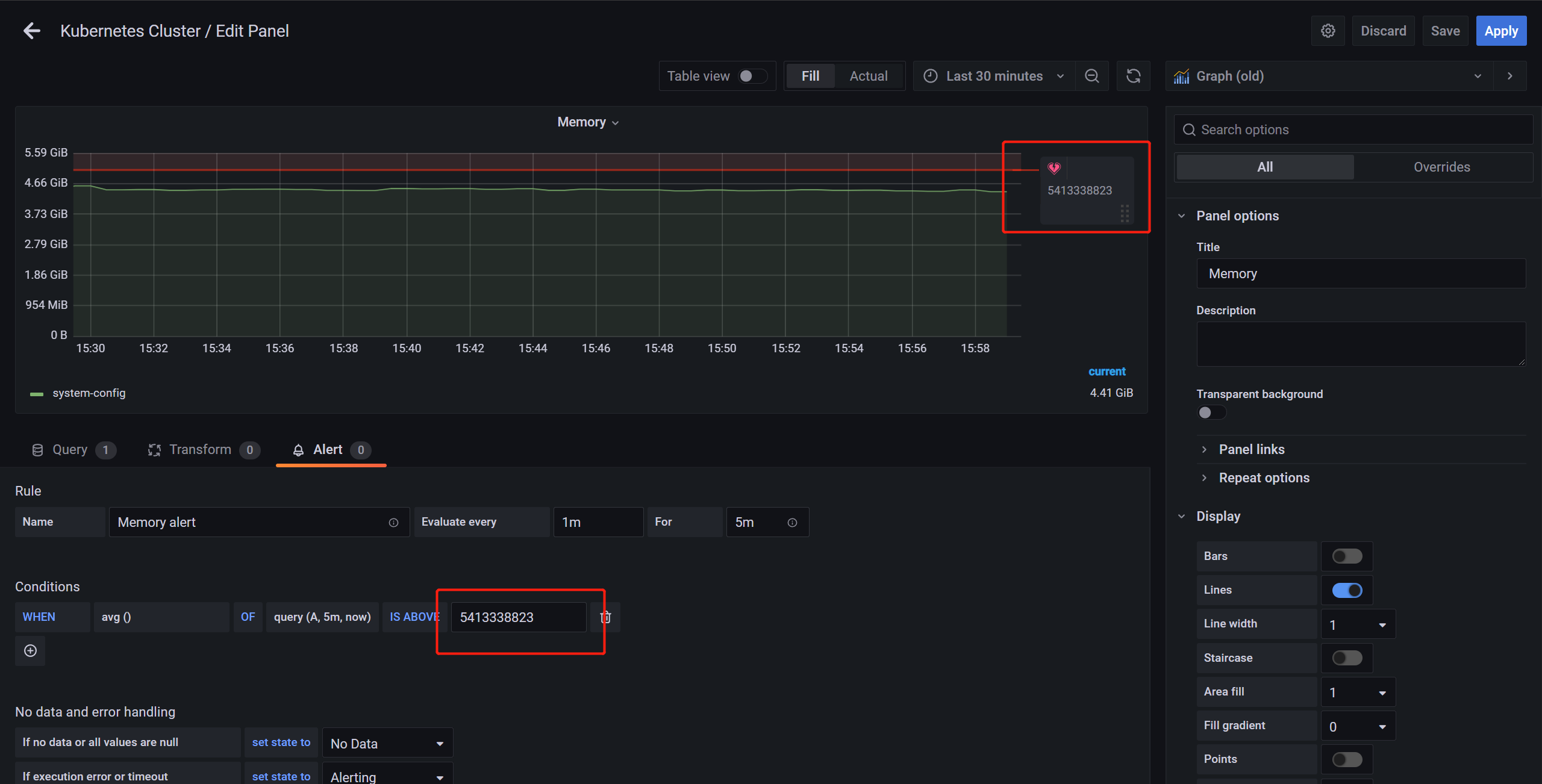Expand the Repeat options section

tap(1264, 478)
